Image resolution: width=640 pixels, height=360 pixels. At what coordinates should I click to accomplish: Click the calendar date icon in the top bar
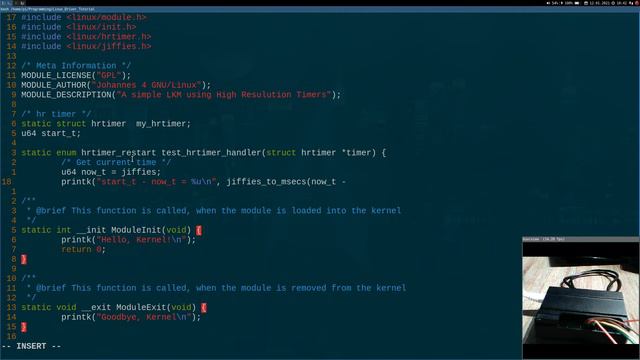[x=586, y=3]
